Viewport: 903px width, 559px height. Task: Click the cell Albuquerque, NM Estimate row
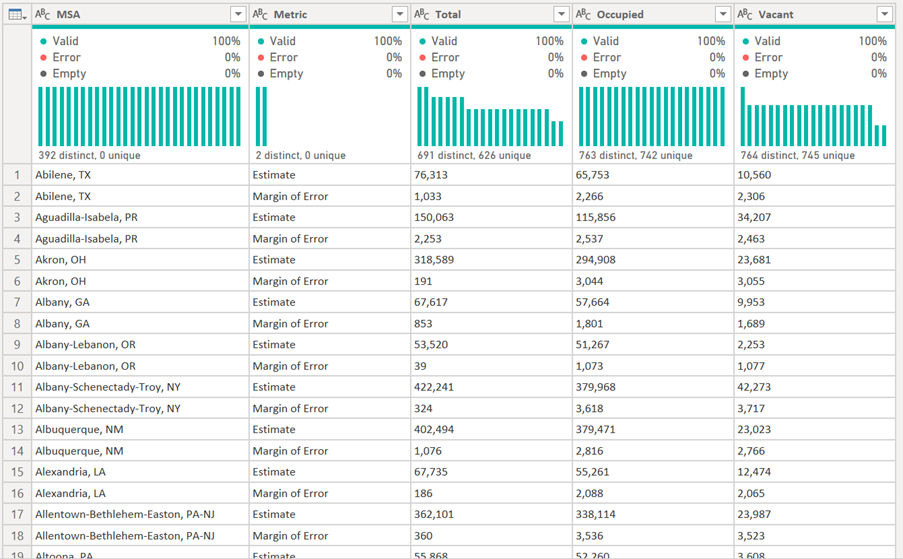tap(138, 429)
